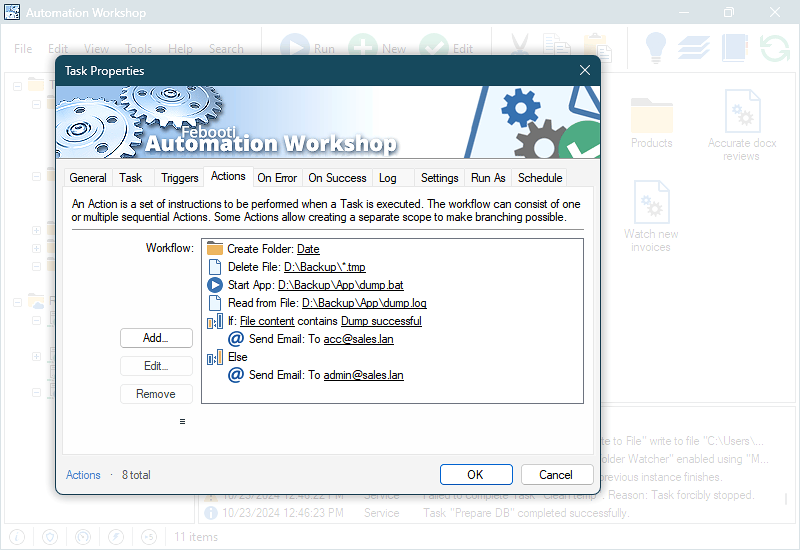
Task: Click the New toolbar button
Action: click(378, 48)
